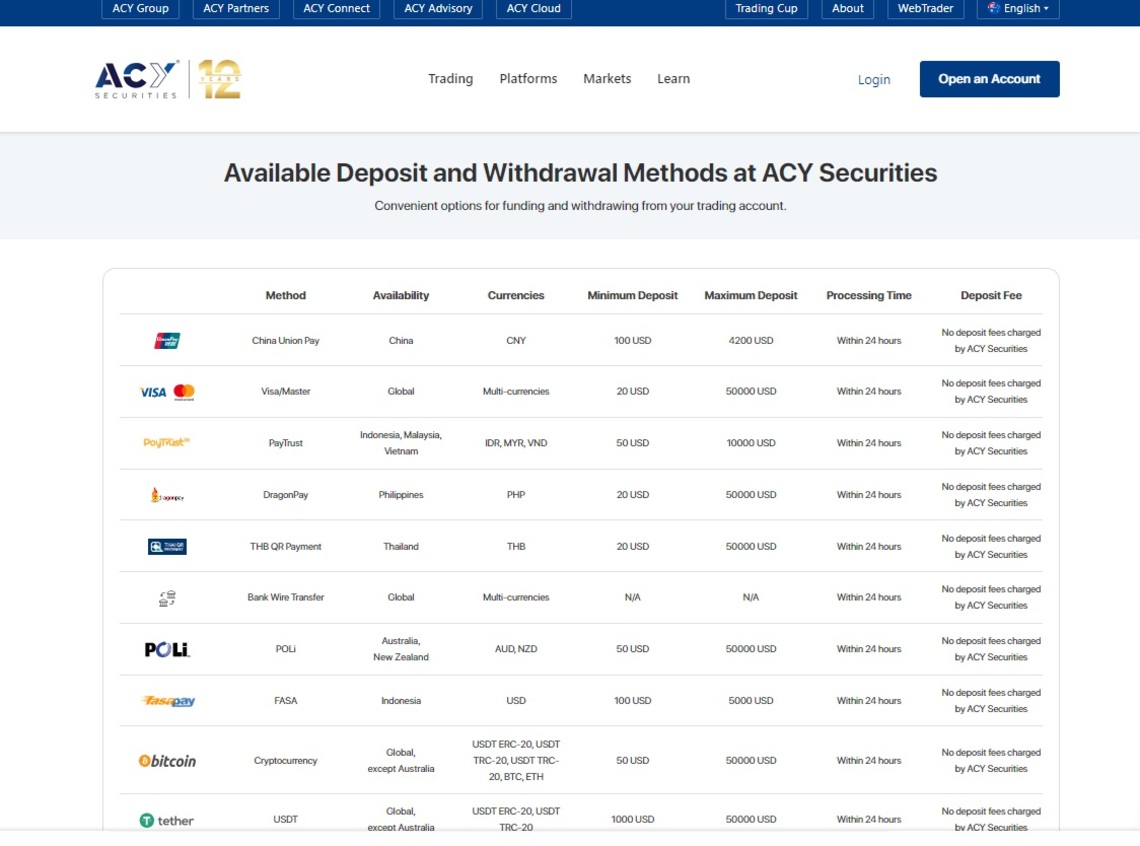Click the PayTrust method name text

[x=286, y=443]
